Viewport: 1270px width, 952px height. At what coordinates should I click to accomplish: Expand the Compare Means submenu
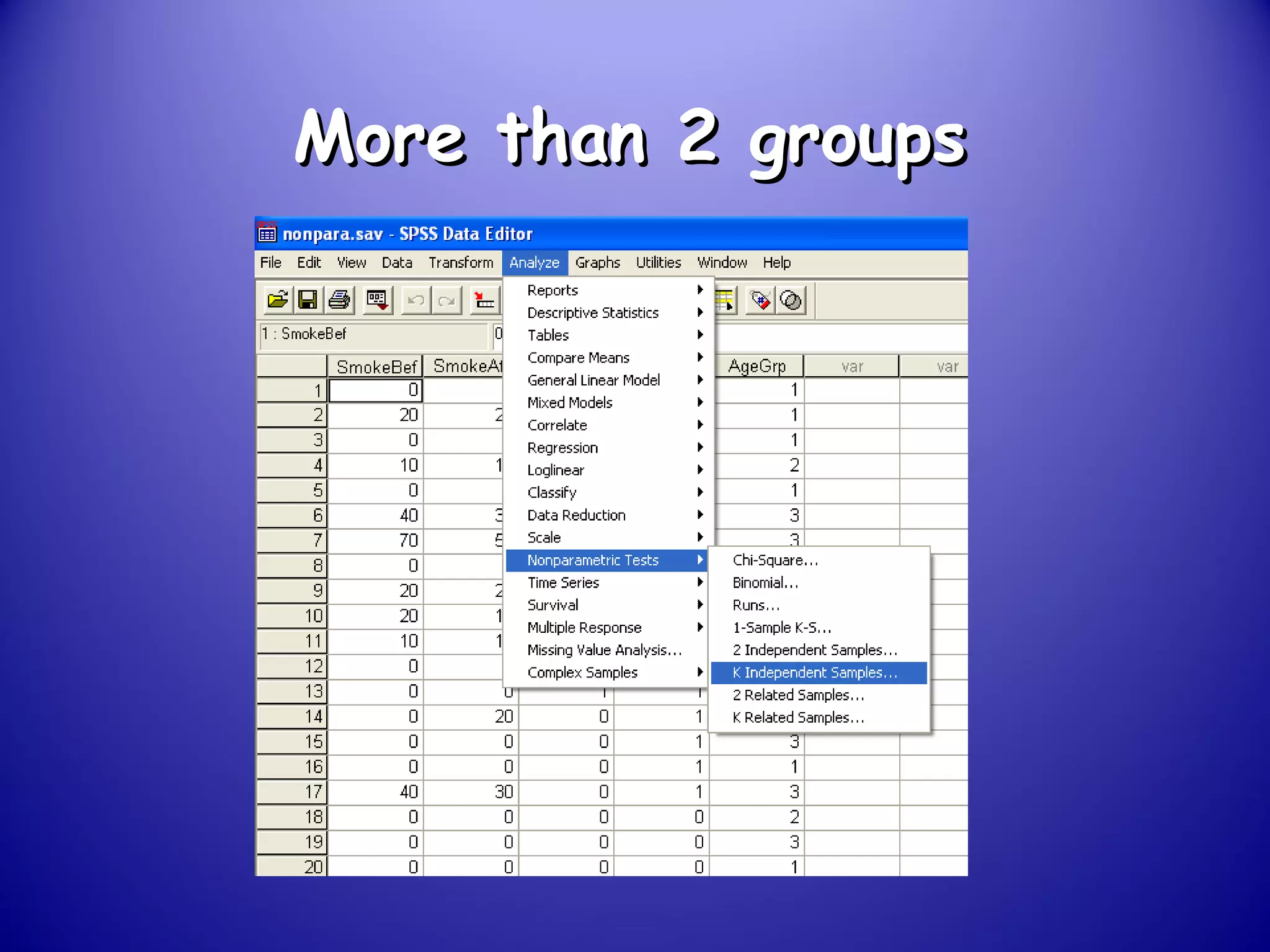[x=608, y=358]
